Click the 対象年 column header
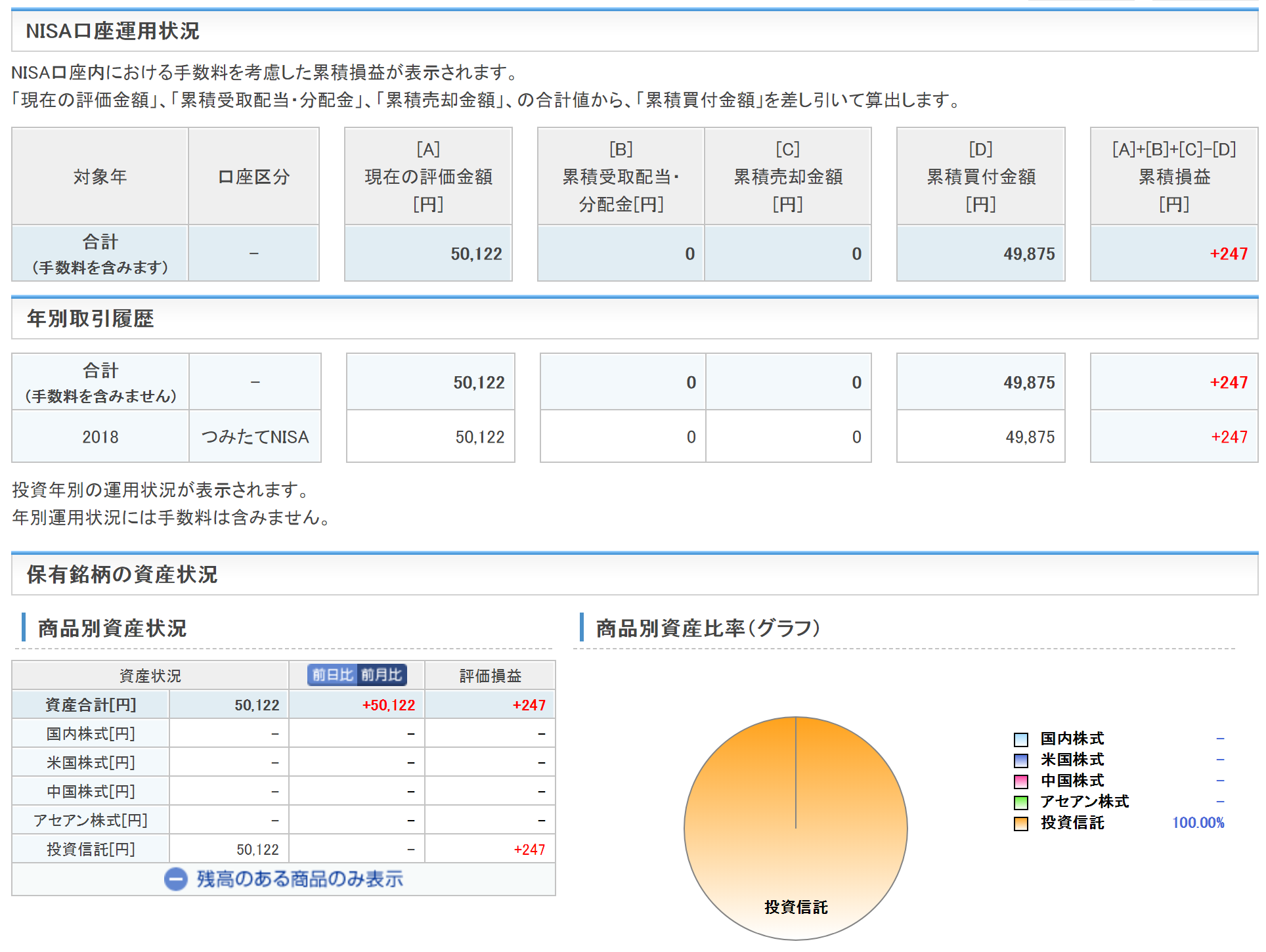The width and height of the screenshot is (1266, 952). [100, 177]
